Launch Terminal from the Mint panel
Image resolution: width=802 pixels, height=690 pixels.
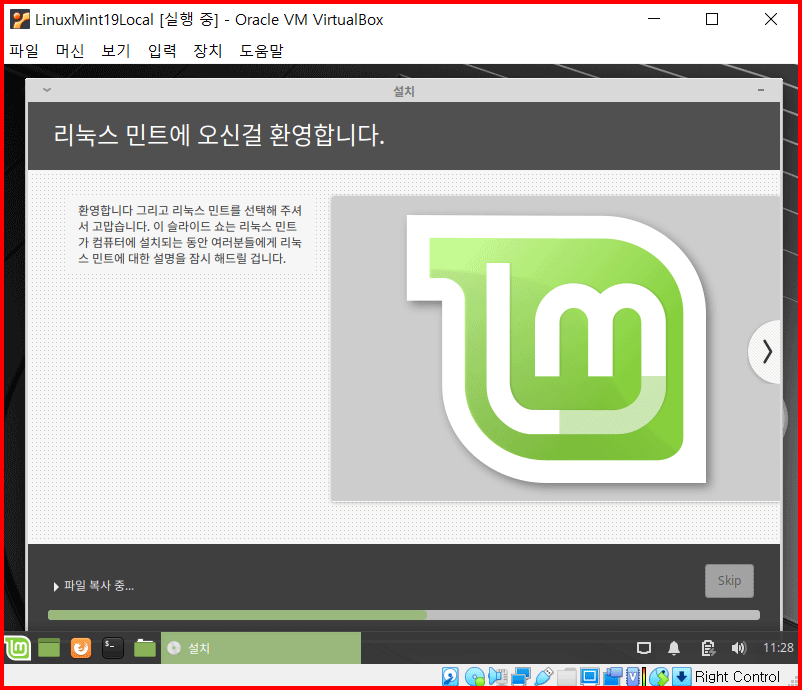[113, 648]
